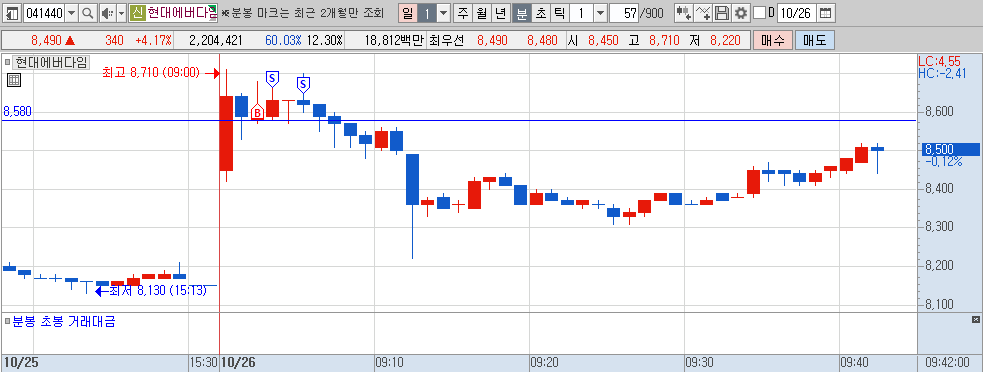Save the chart with the floppy disk icon
Viewport: 983px width, 372px height.
click(722, 13)
